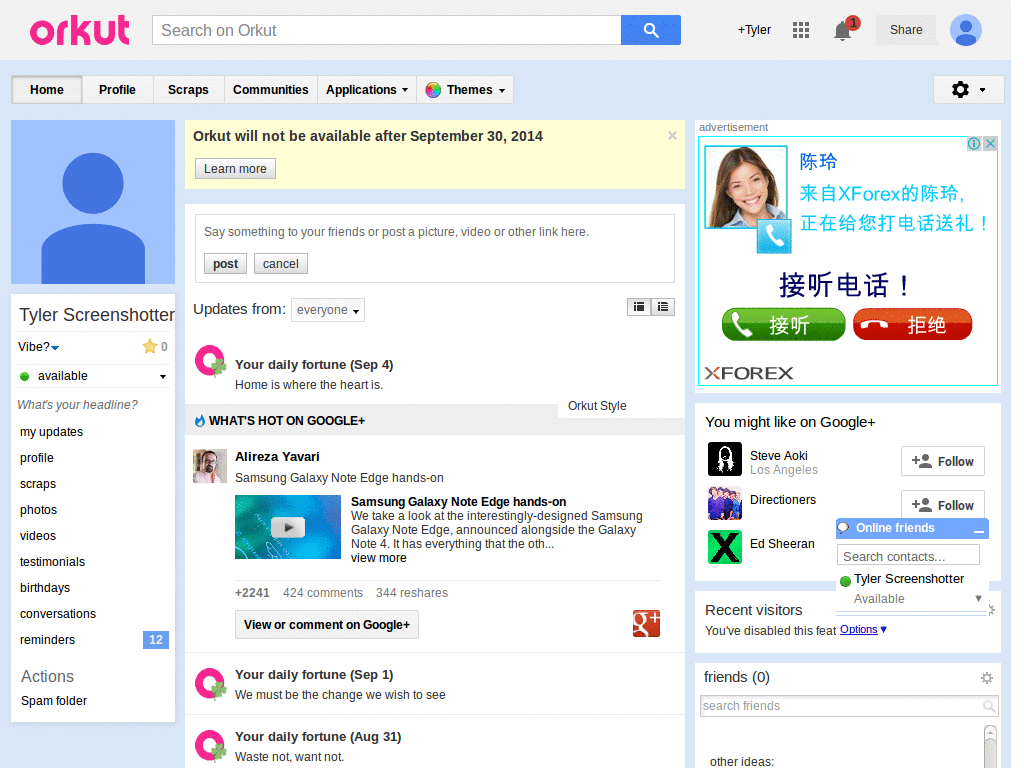Follow Steve Aoki

(942, 462)
